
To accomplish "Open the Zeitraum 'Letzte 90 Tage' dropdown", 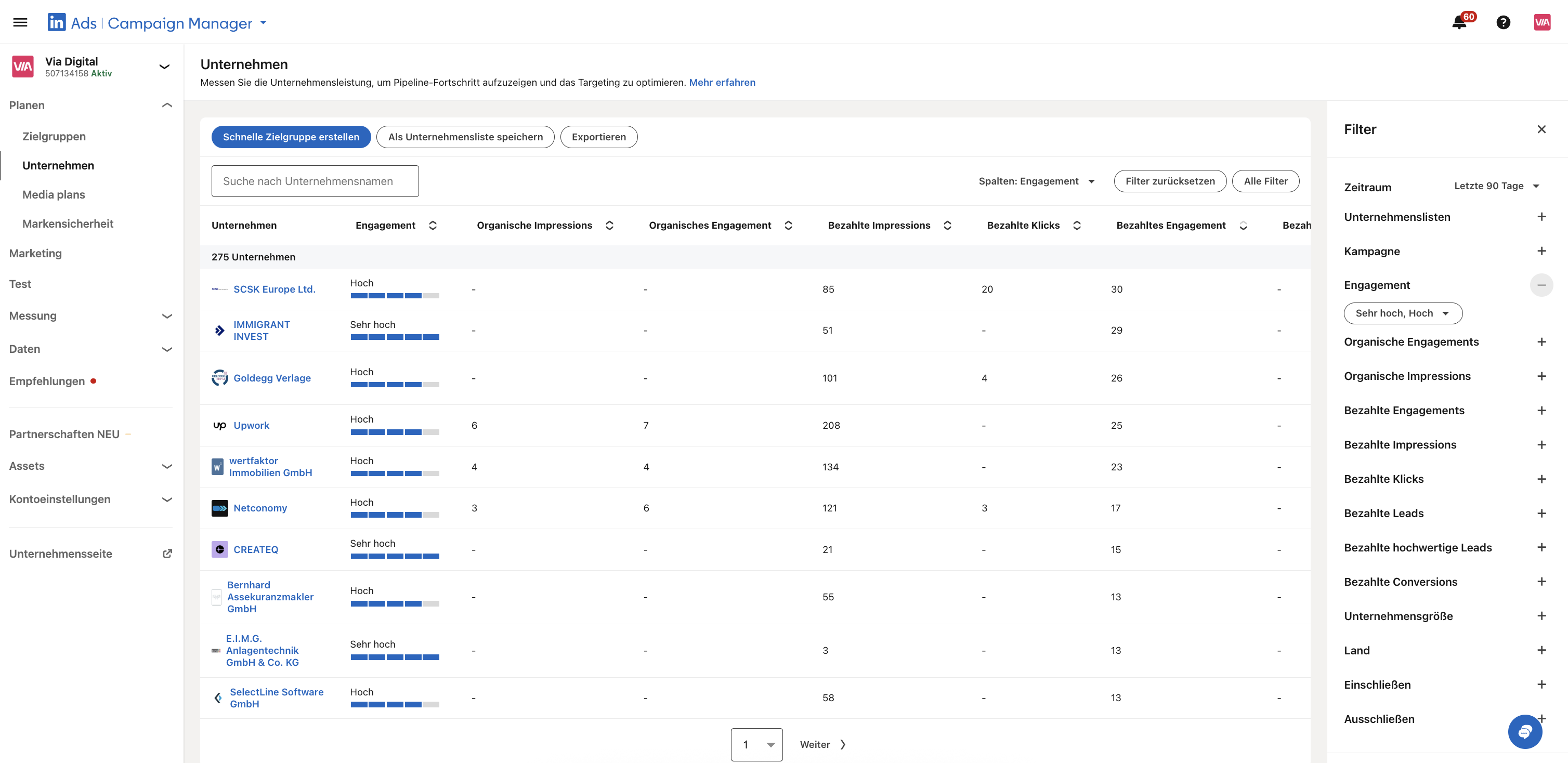I will pos(1497,186).
